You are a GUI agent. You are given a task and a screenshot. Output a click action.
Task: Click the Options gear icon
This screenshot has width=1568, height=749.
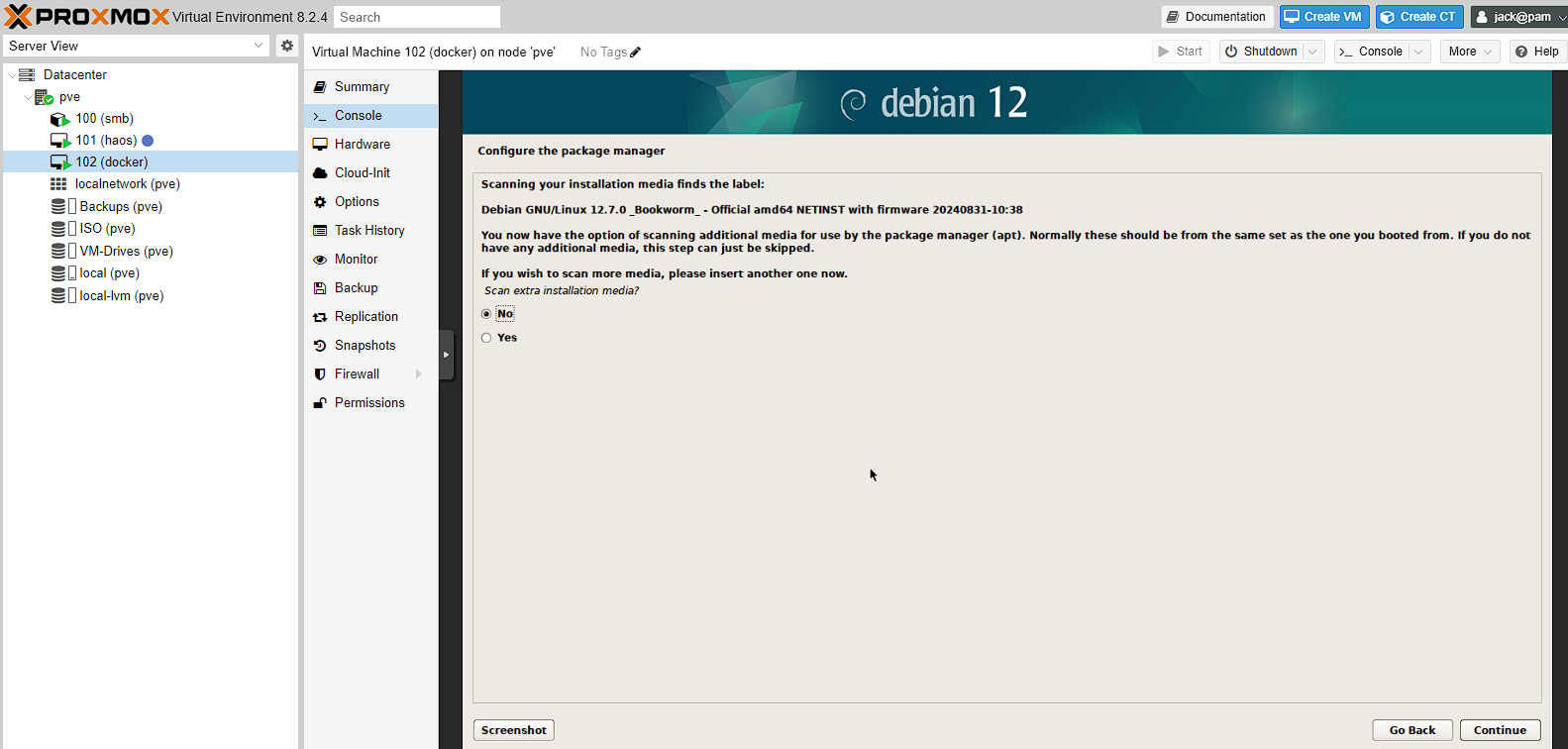point(320,202)
